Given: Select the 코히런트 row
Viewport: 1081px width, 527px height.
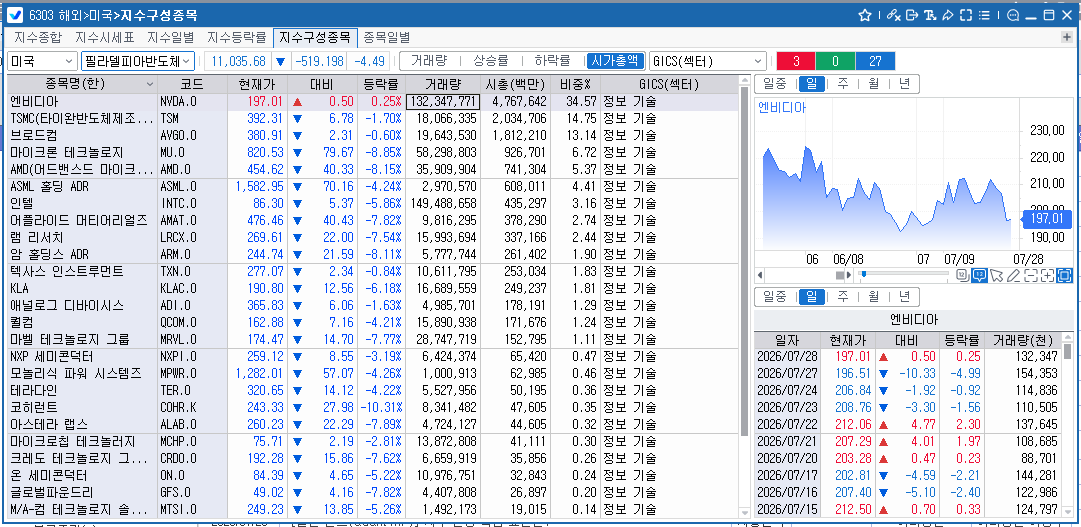Looking at the screenshot, I should [372, 407].
